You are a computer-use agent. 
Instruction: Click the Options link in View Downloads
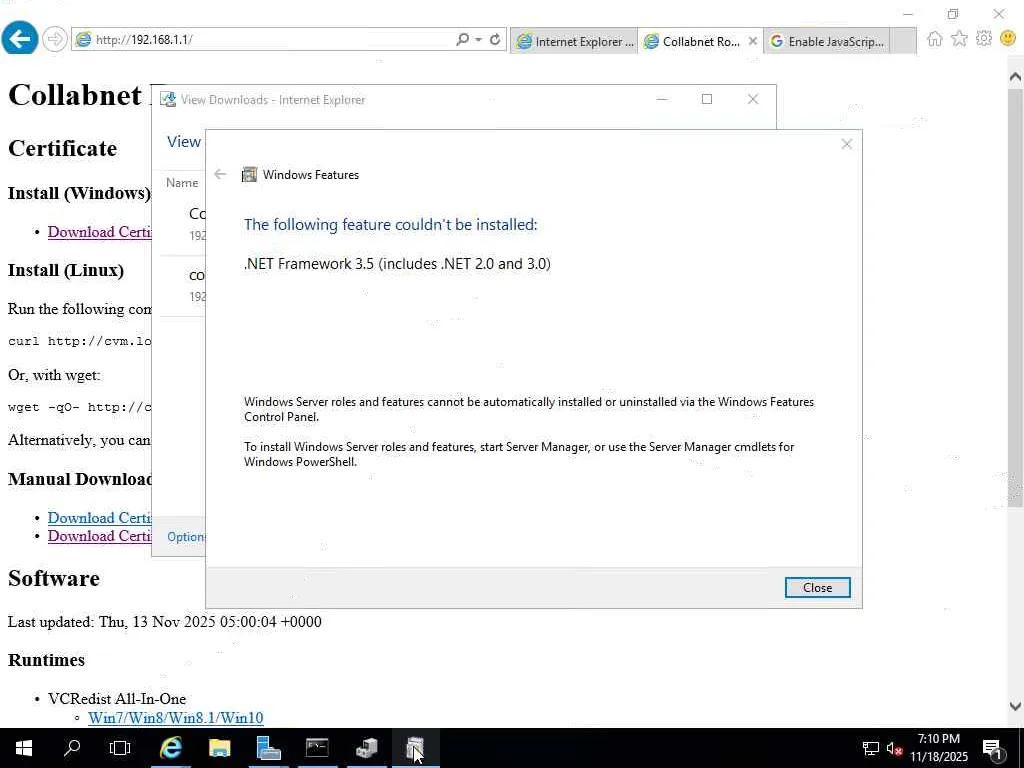(x=186, y=536)
